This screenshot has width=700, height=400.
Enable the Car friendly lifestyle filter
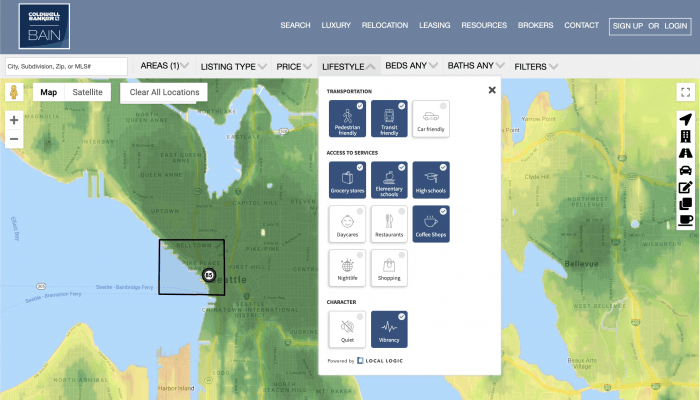pyautogui.click(x=430, y=119)
